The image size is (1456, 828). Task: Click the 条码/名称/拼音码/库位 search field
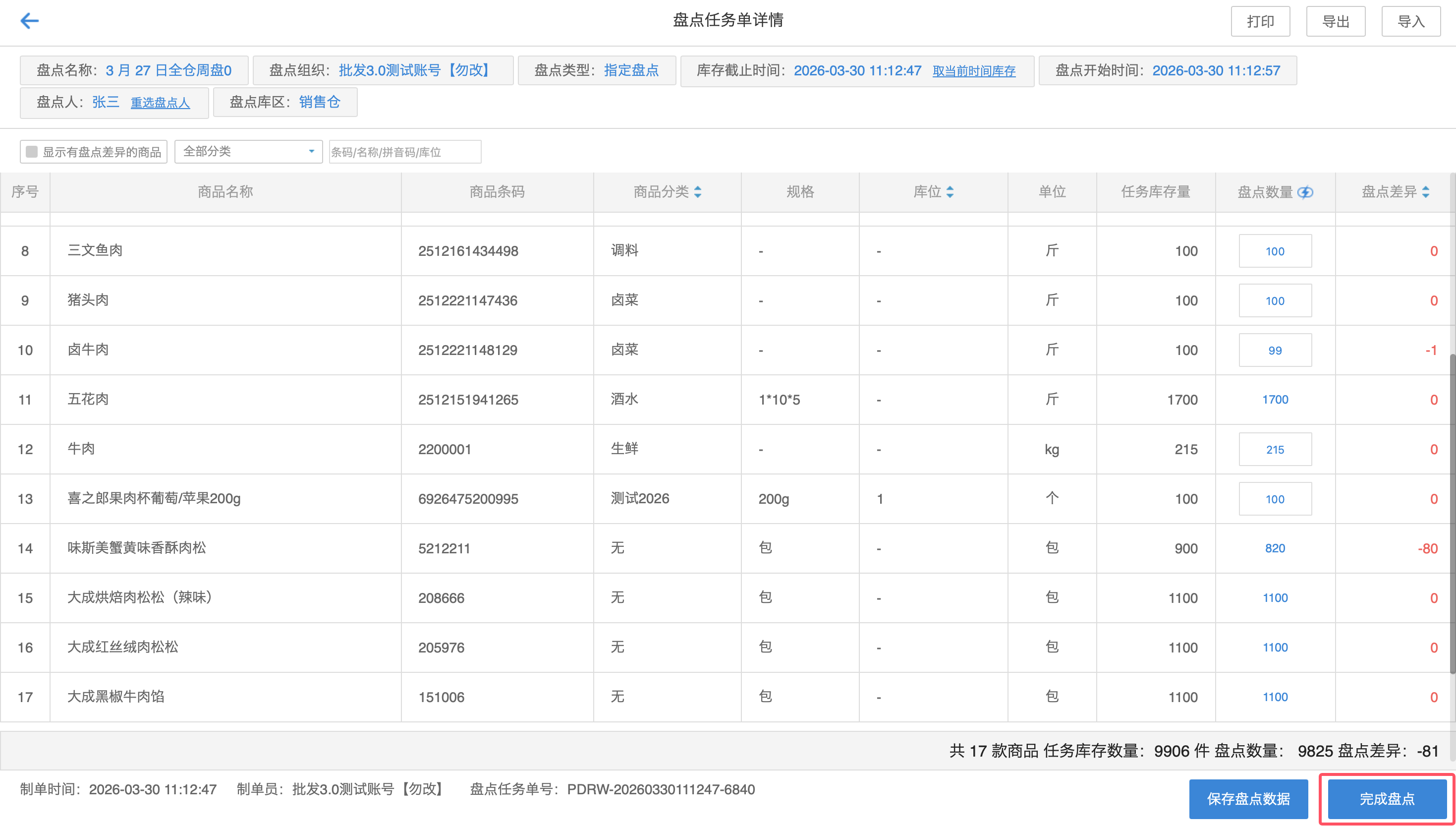click(x=404, y=152)
